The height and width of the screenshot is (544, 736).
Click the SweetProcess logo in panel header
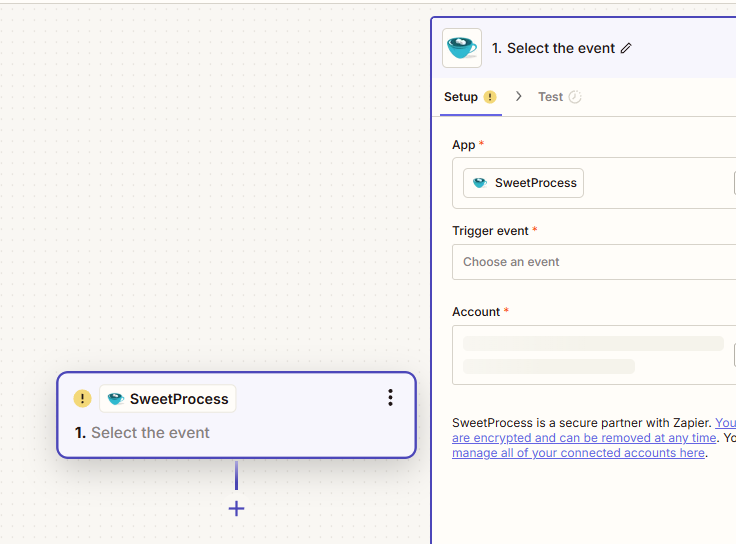(x=462, y=48)
